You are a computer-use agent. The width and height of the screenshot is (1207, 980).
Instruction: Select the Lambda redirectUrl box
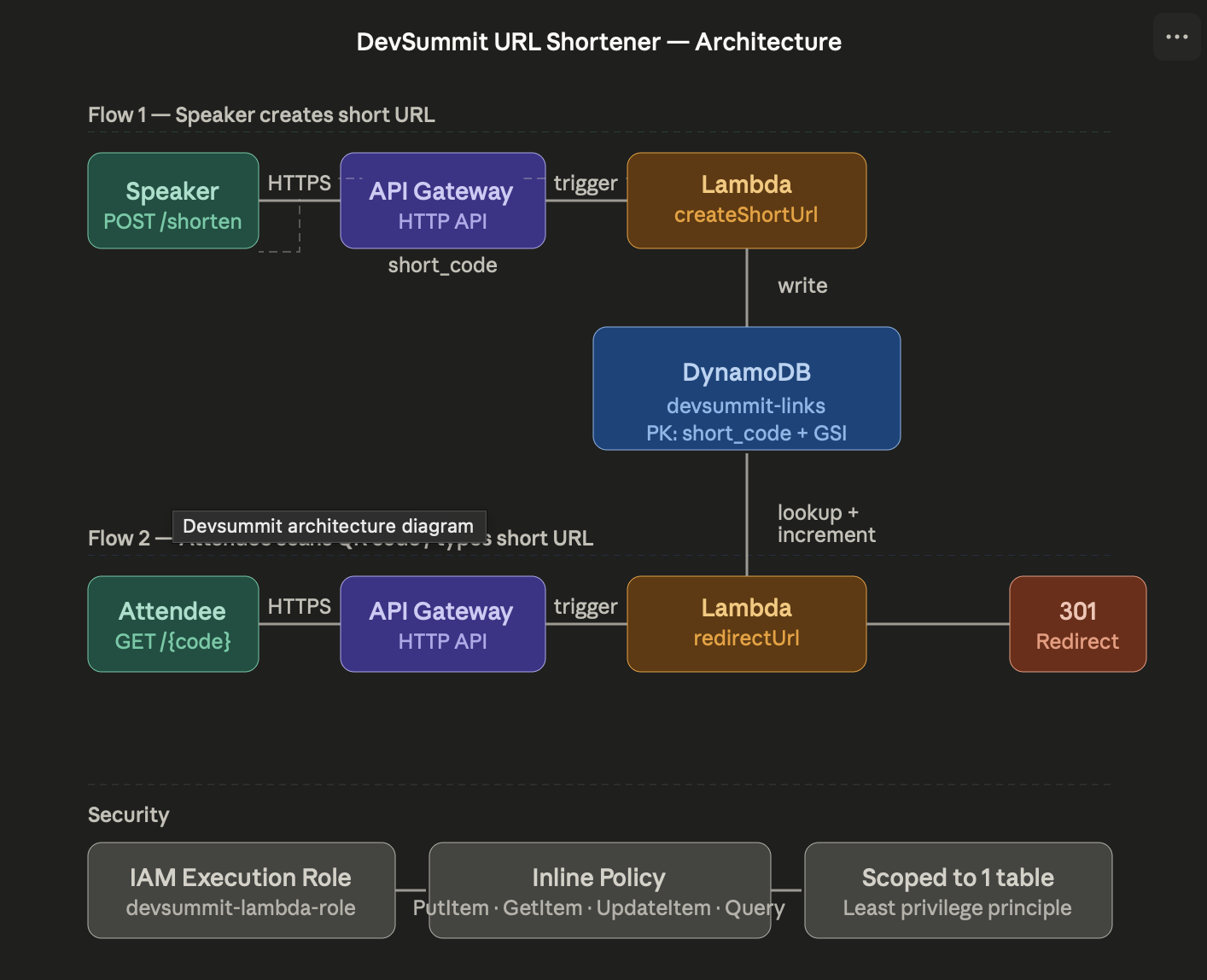(x=747, y=624)
